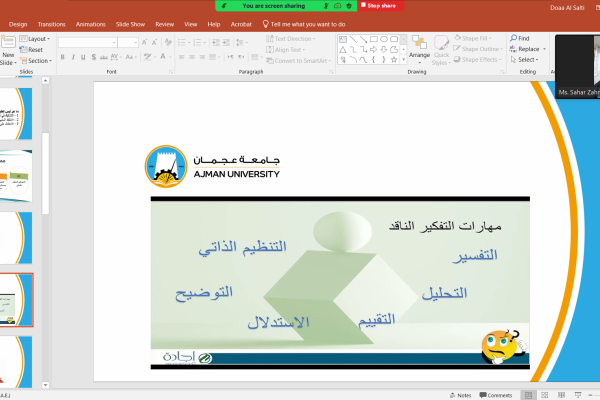Click the Increase List Level icon
The height and width of the screenshot is (400, 600).
[x=226, y=42]
